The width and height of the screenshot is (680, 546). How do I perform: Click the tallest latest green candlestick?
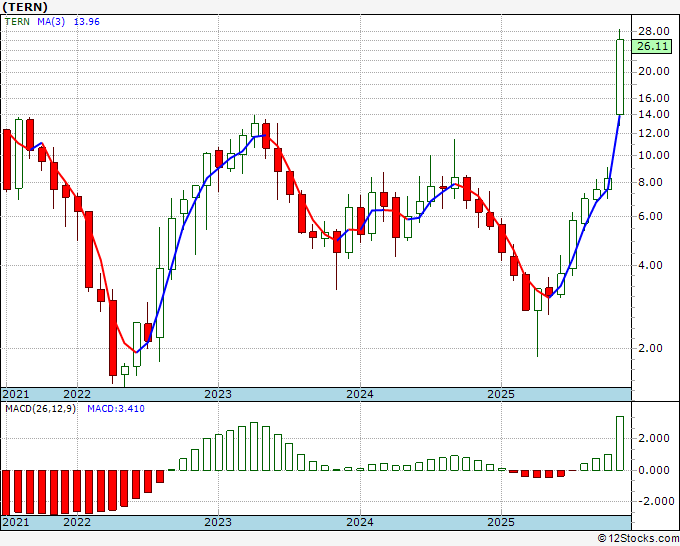click(620, 77)
